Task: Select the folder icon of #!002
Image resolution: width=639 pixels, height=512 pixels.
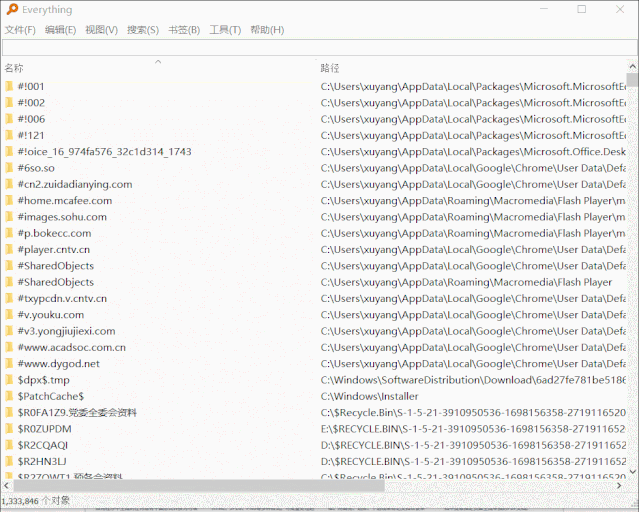Action: [x=9, y=103]
